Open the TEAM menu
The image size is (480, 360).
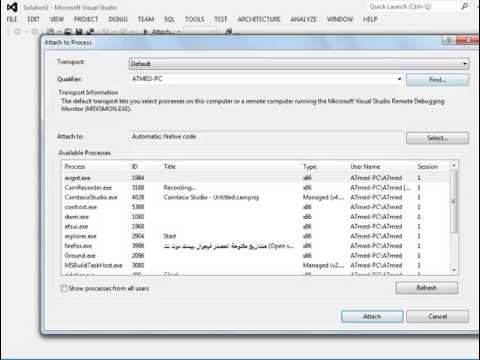[146, 19]
